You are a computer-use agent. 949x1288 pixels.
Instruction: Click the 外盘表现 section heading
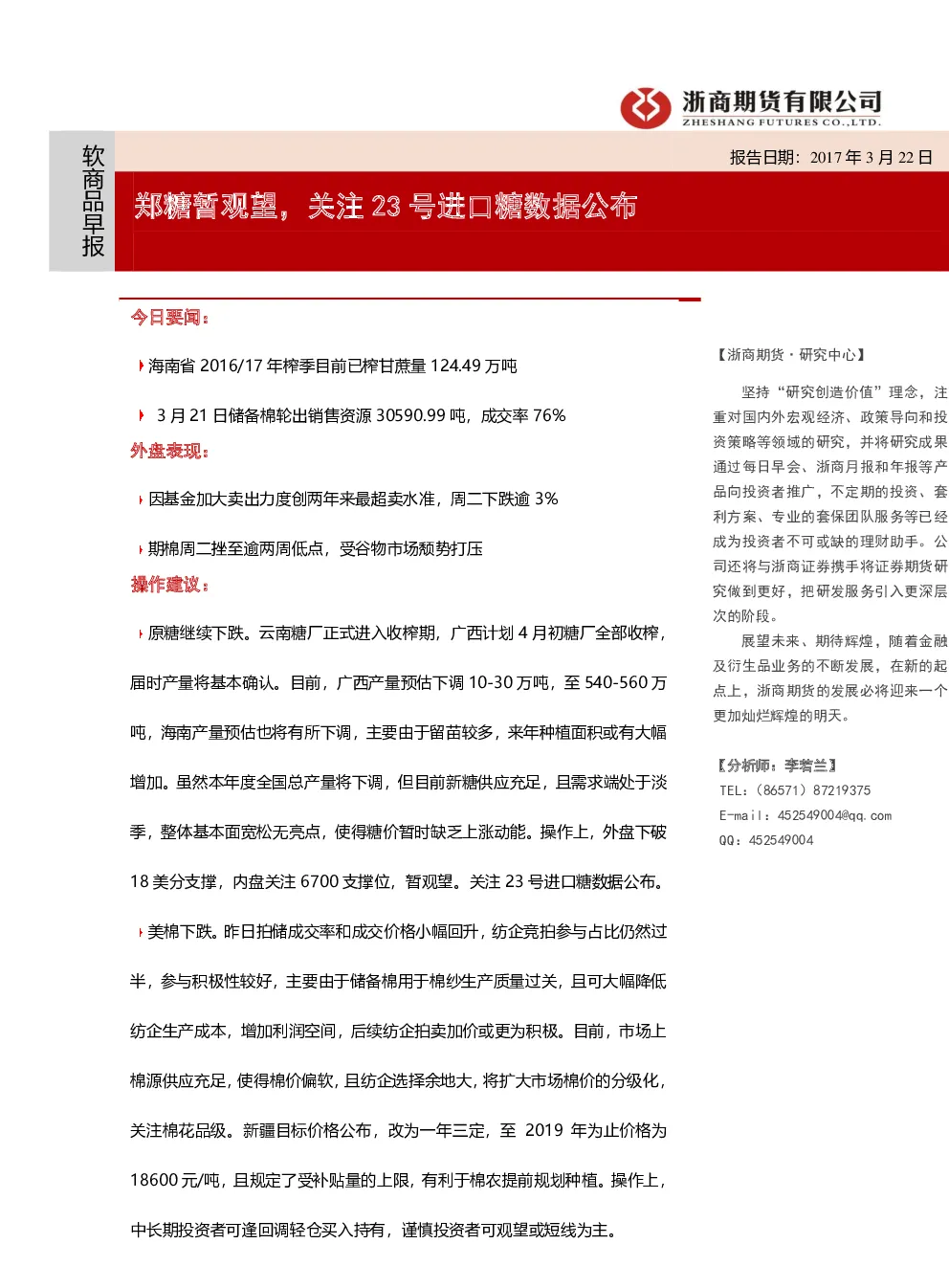(169, 451)
